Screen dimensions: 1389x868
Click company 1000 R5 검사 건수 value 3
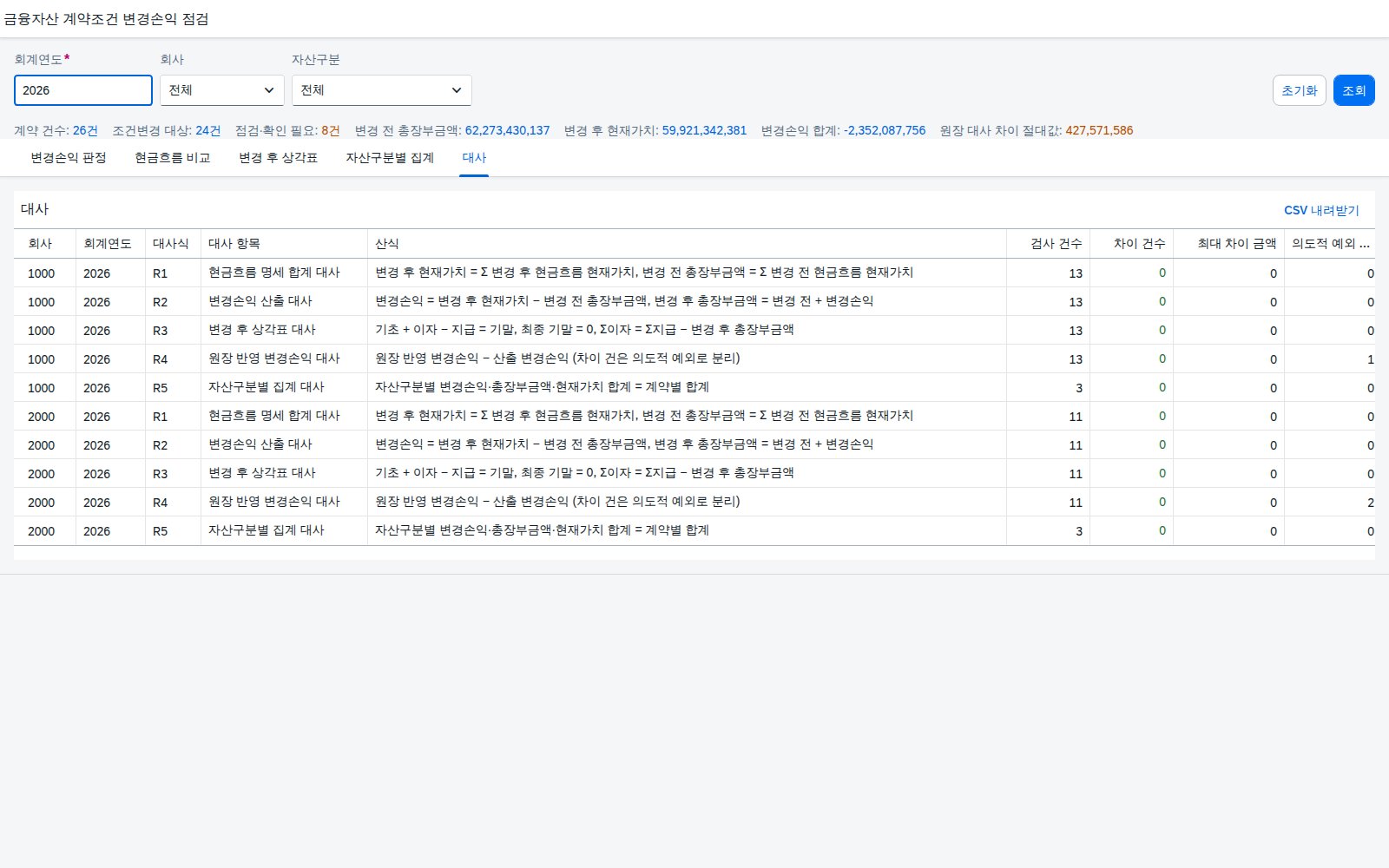click(1079, 388)
